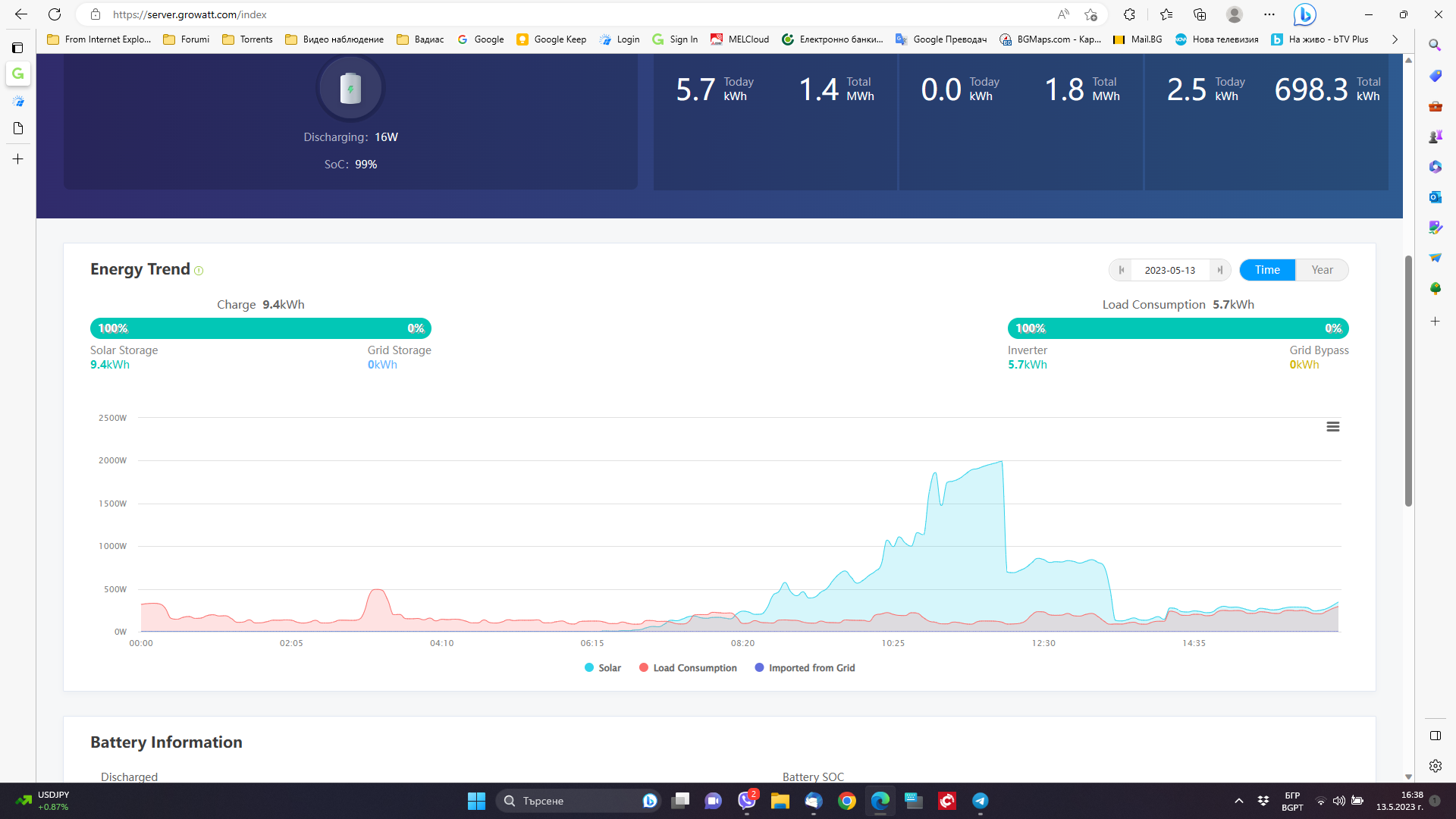The image size is (1456, 819).
Task: Go to previous date arrow
Action: (x=1121, y=270)
